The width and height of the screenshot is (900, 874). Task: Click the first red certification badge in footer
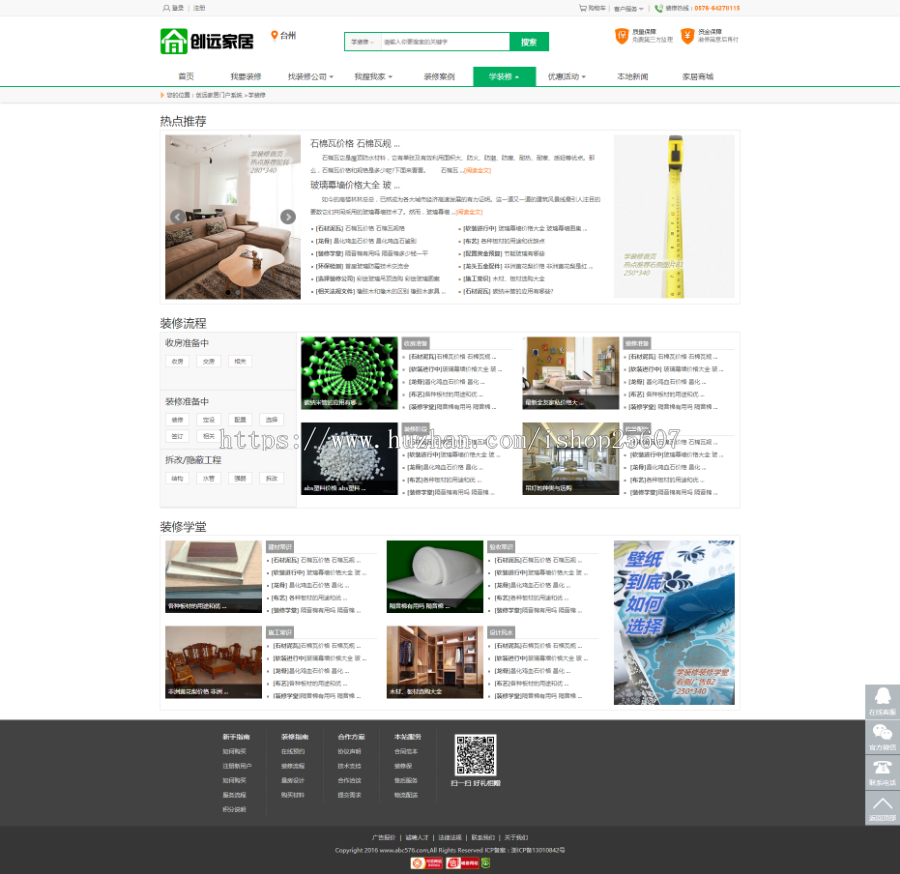coord(426,863)
